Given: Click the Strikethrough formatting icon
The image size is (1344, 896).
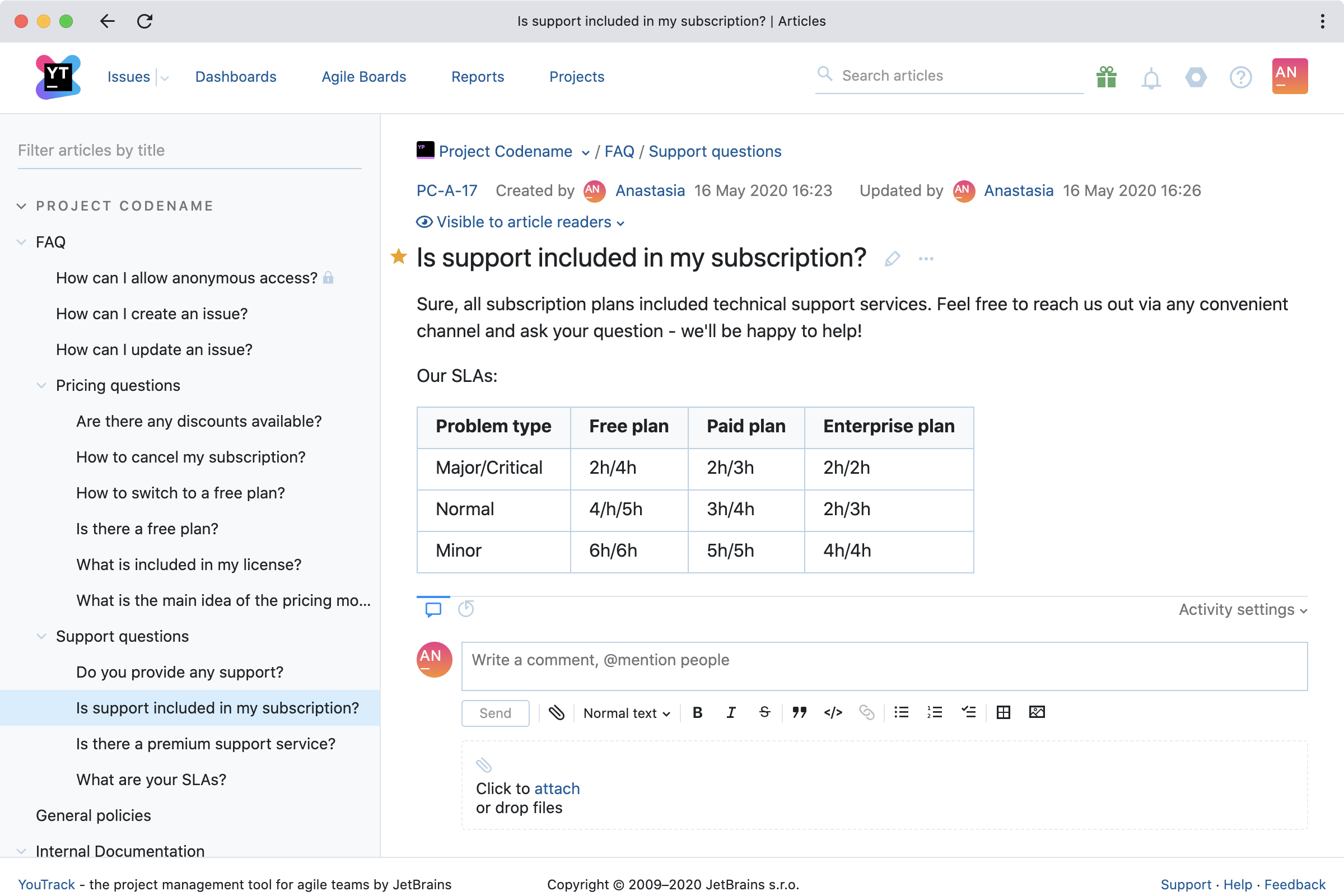Looking at the screenshot, I should (764, 712).
